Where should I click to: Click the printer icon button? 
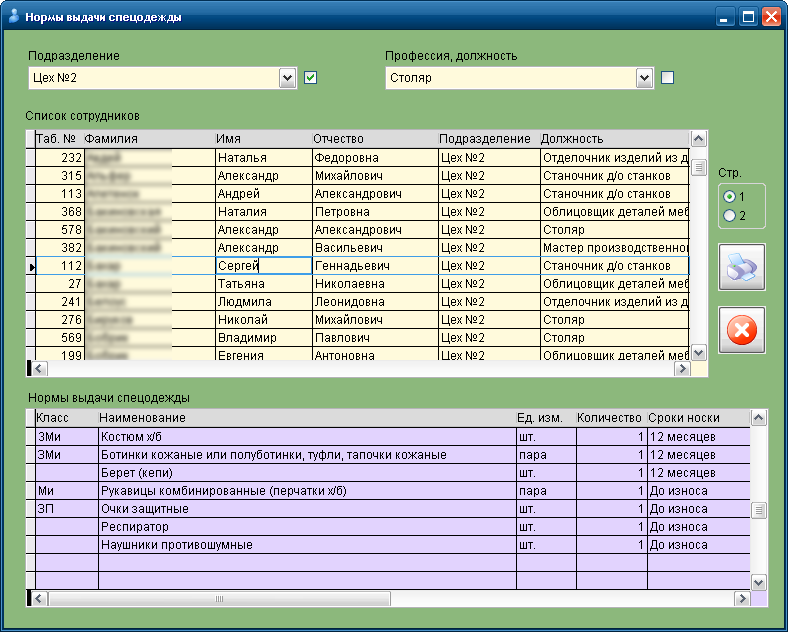[x=742, y=267]
